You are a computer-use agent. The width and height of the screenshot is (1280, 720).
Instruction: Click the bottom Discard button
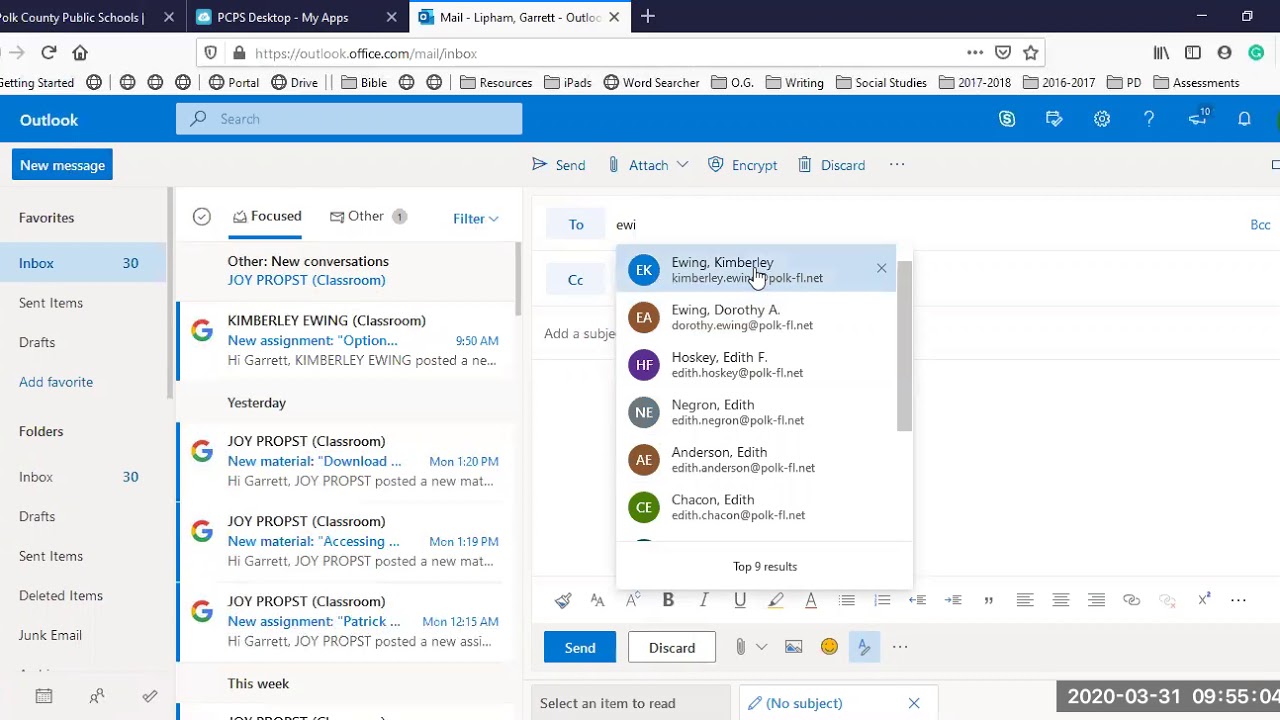(x=672, y=648)
